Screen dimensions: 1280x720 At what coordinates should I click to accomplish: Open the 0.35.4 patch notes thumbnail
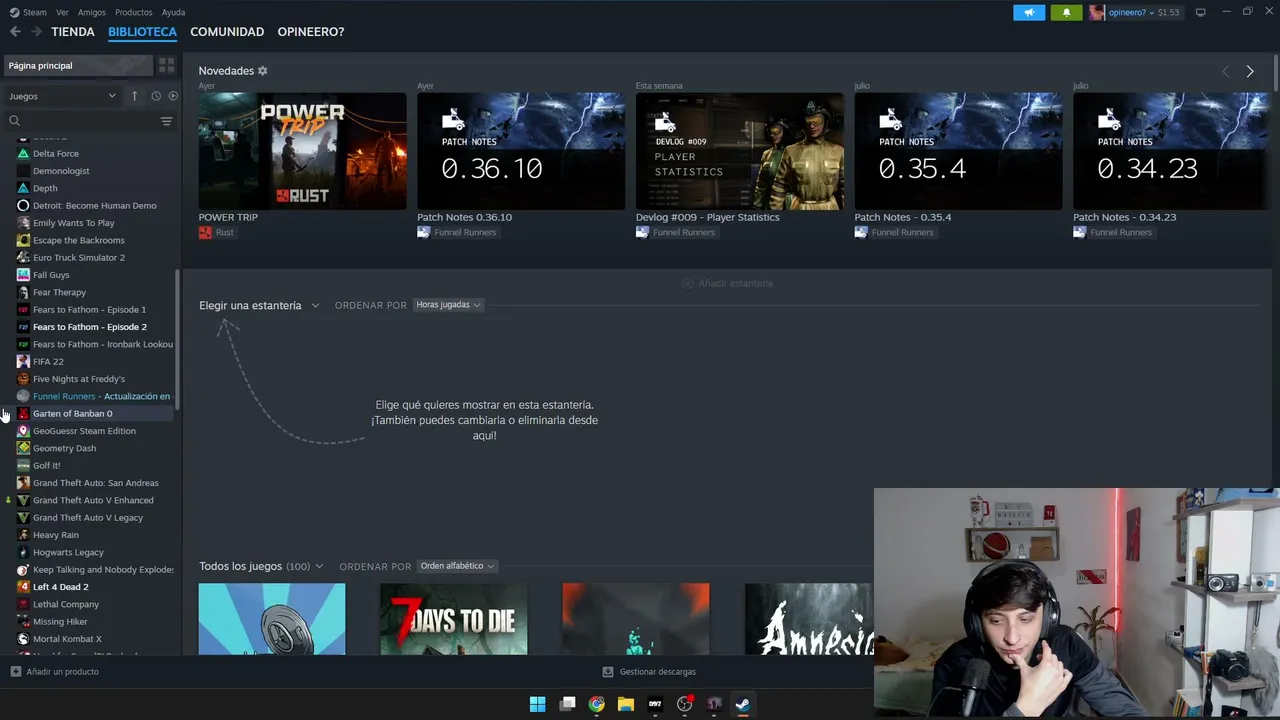[958, 151]
